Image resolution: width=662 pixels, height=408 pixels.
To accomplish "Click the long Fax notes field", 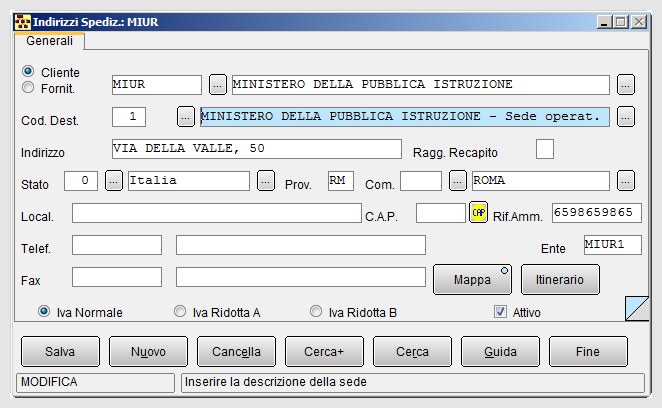I will pos(301,277).
